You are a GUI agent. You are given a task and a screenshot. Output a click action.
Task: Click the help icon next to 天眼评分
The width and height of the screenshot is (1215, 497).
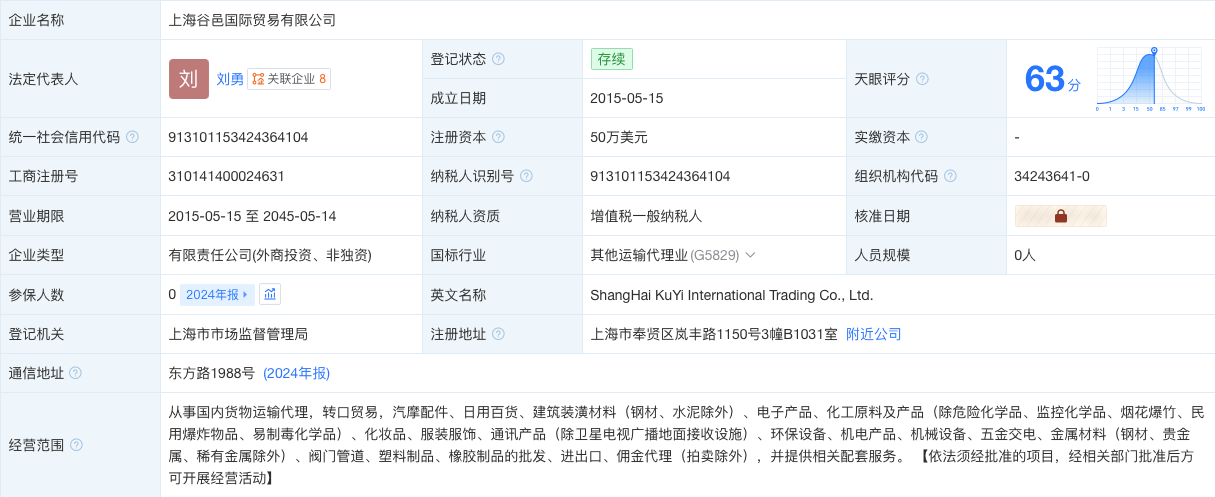[x=922, y=79]
